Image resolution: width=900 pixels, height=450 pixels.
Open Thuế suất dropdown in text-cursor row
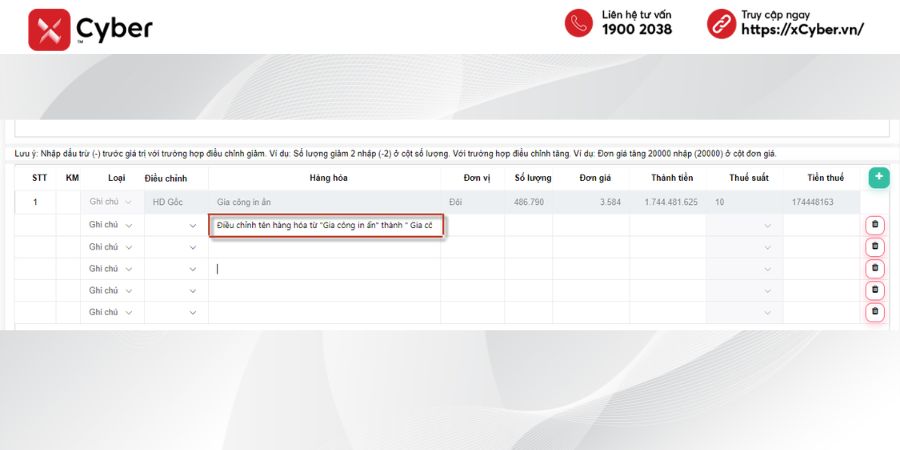click(x=744, y=269)
